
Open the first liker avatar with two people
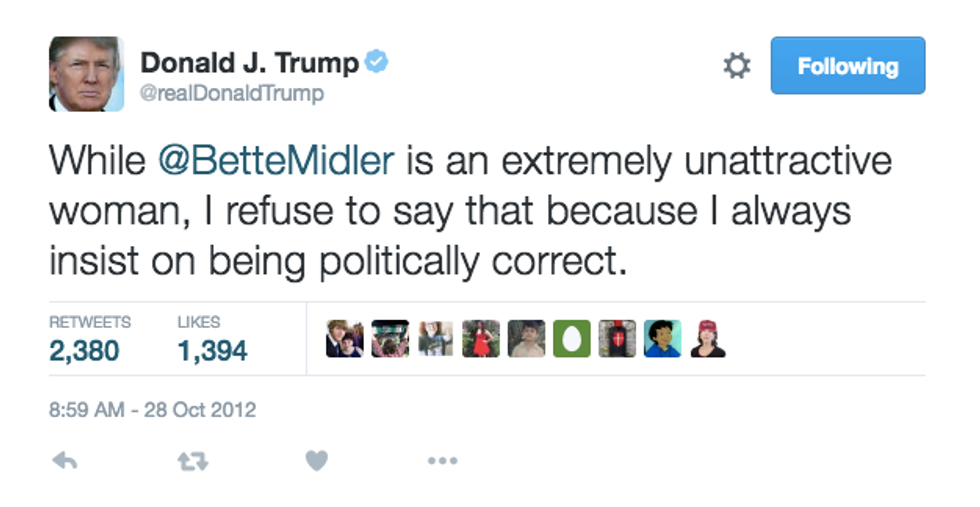[344, 339]
